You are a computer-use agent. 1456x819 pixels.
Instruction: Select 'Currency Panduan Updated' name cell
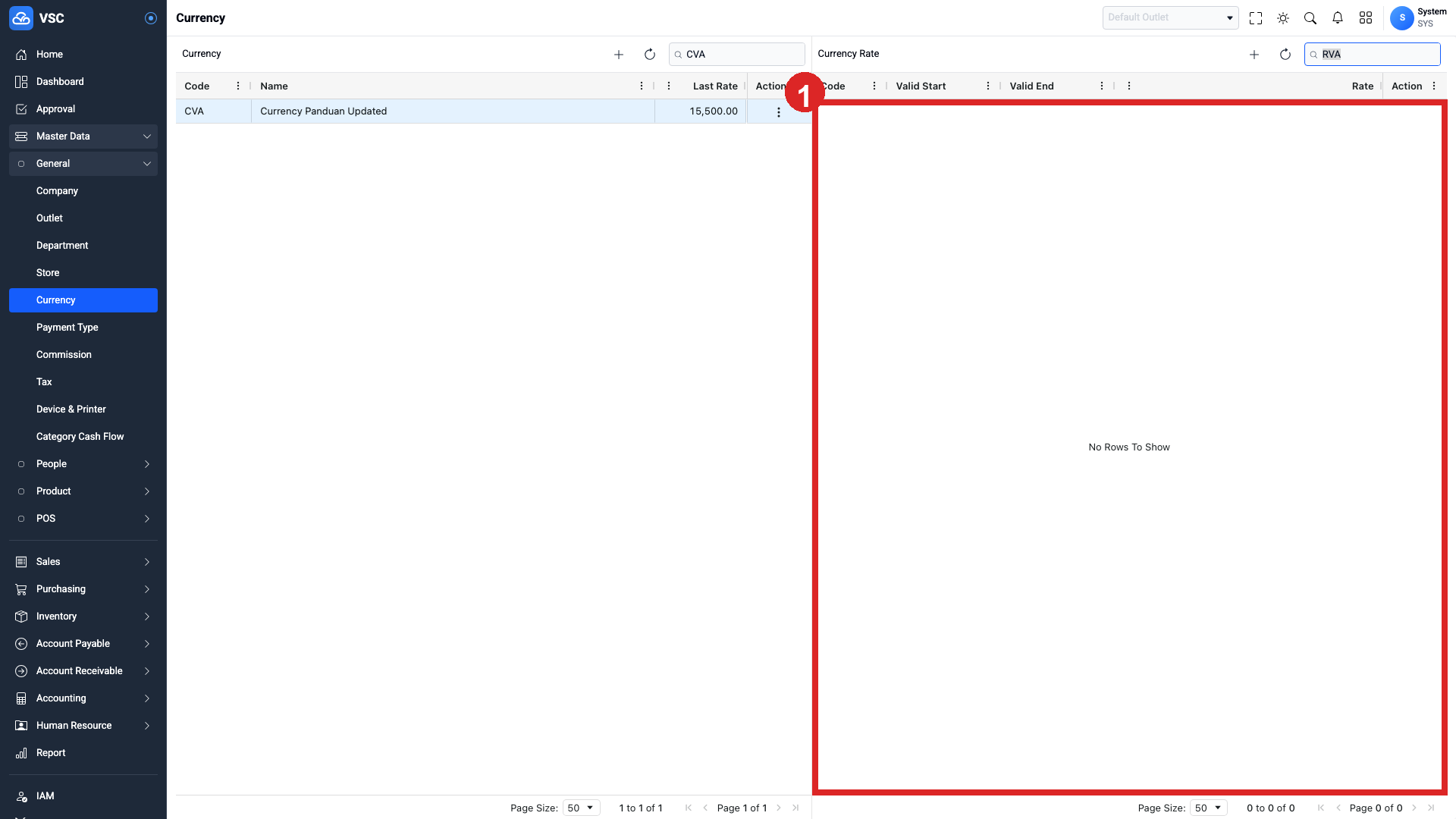(453, 111)
